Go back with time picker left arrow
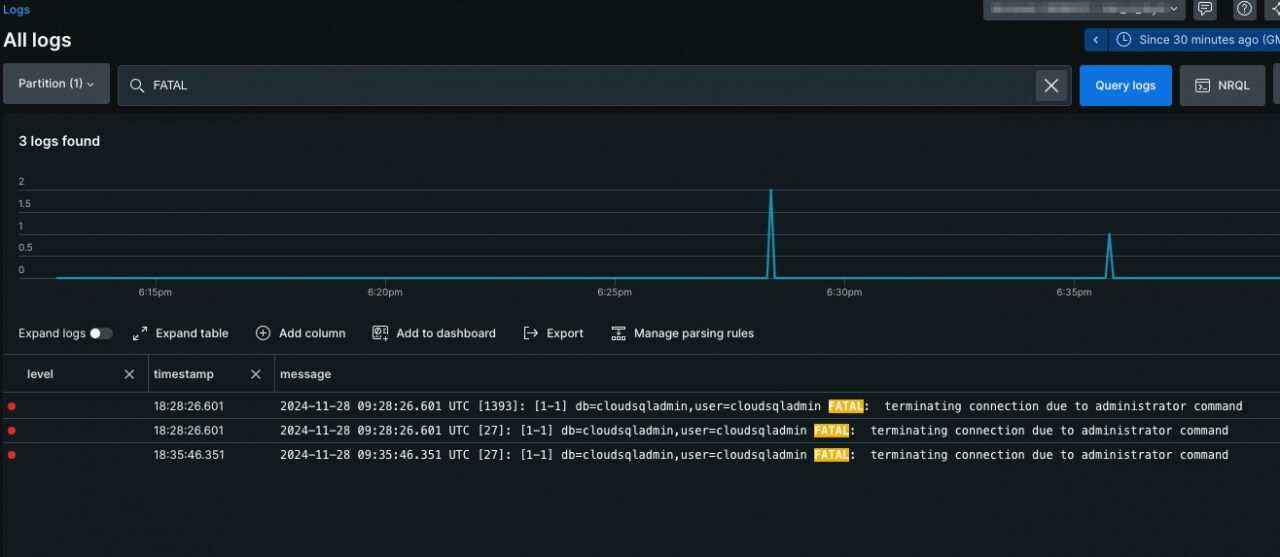1280x557 pixels. [x=1096, y=40]
